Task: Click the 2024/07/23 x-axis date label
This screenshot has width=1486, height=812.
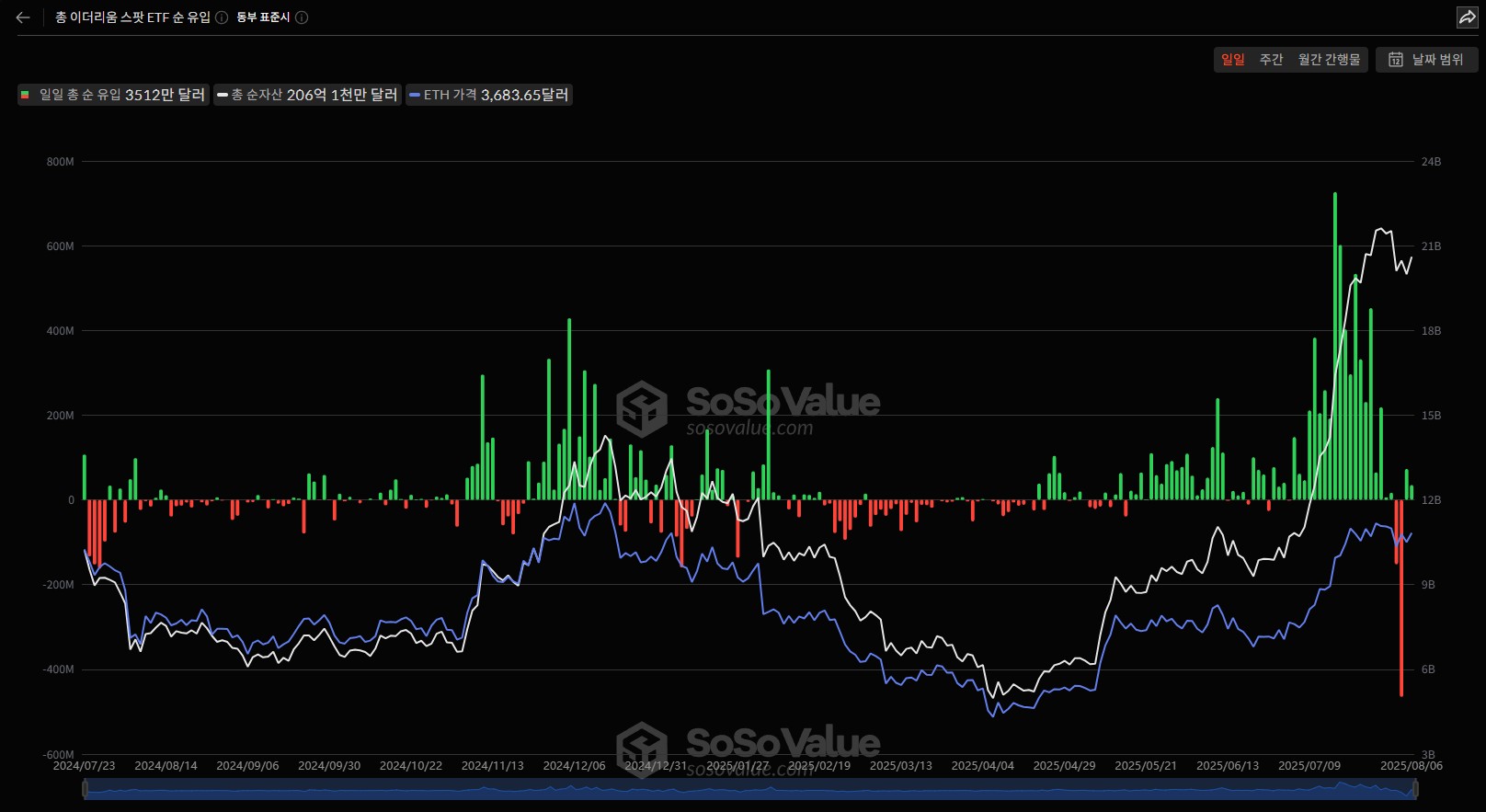Action: (x=85, y=766)
